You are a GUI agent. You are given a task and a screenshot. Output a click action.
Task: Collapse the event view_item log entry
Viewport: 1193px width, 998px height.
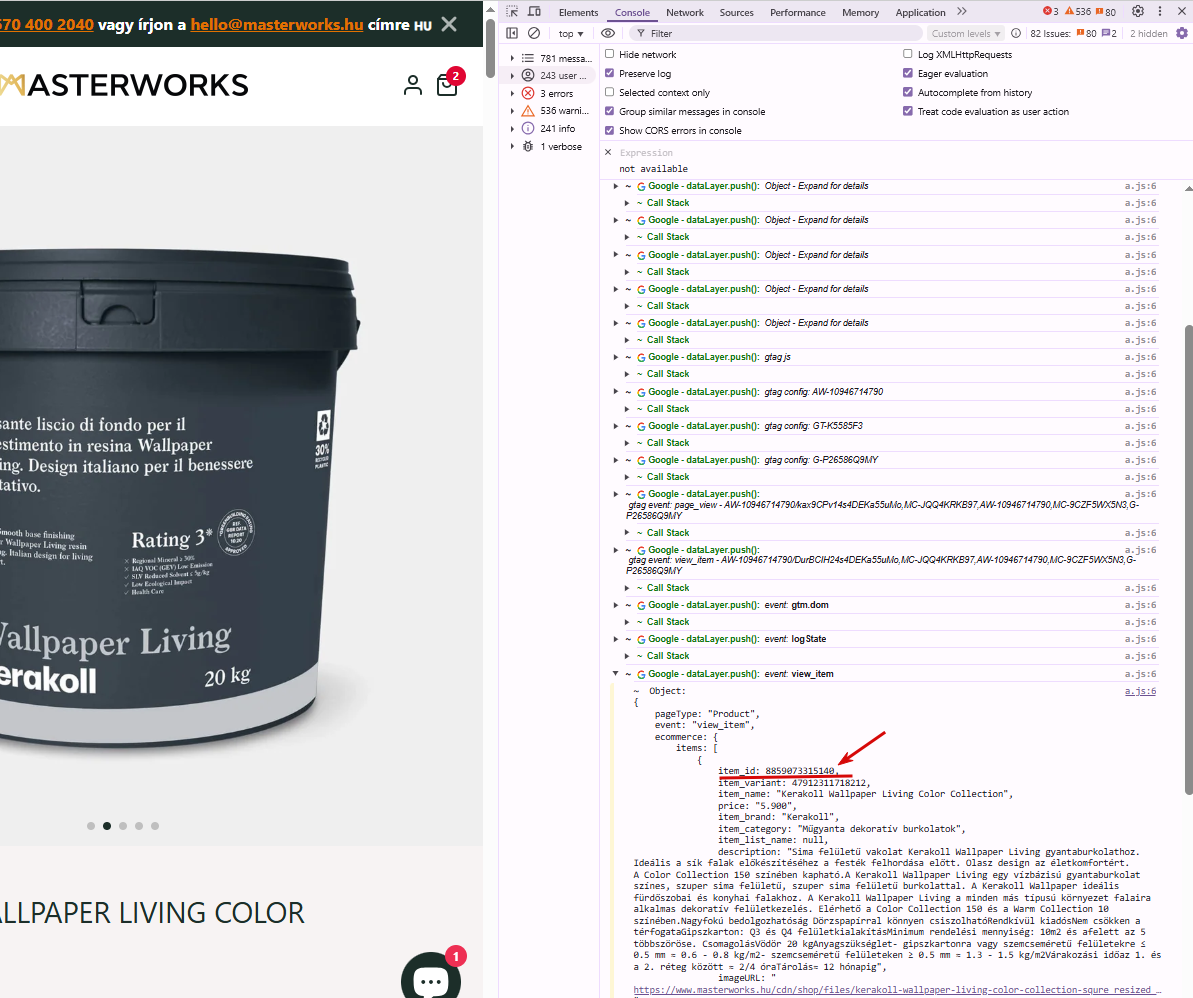[x=616, y=673]
